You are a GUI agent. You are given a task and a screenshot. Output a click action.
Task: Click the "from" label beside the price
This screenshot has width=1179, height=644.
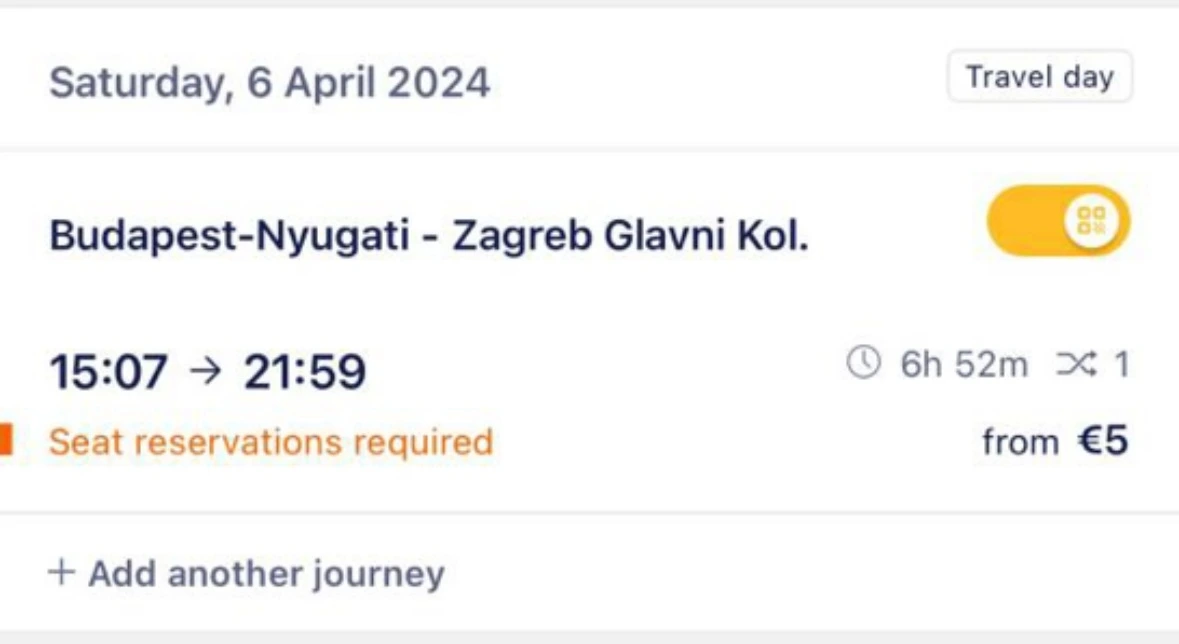(1020, 442)
